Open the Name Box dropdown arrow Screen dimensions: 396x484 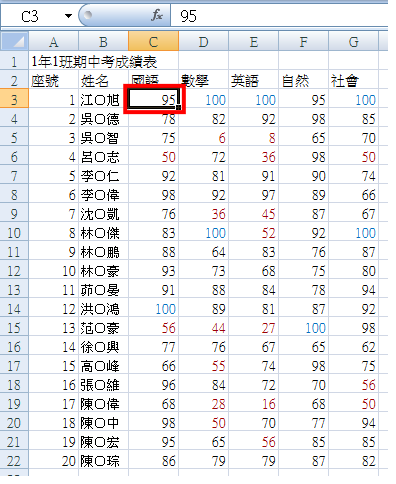[x=68, y=16]
